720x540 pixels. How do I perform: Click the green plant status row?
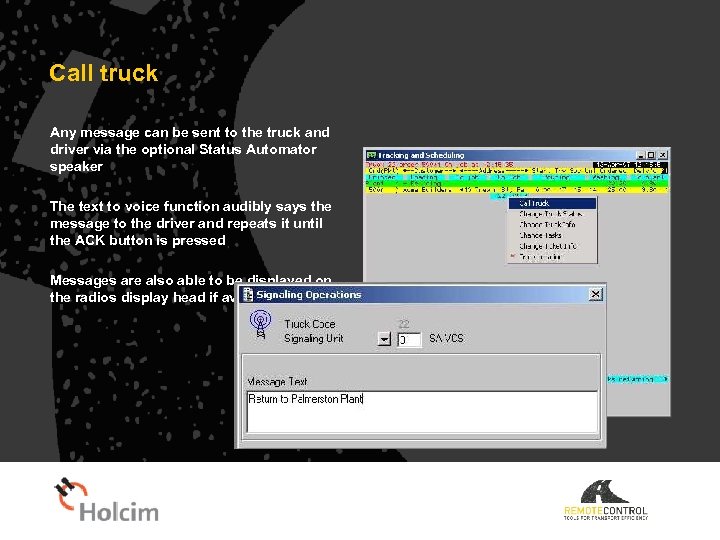pos(517,183)
